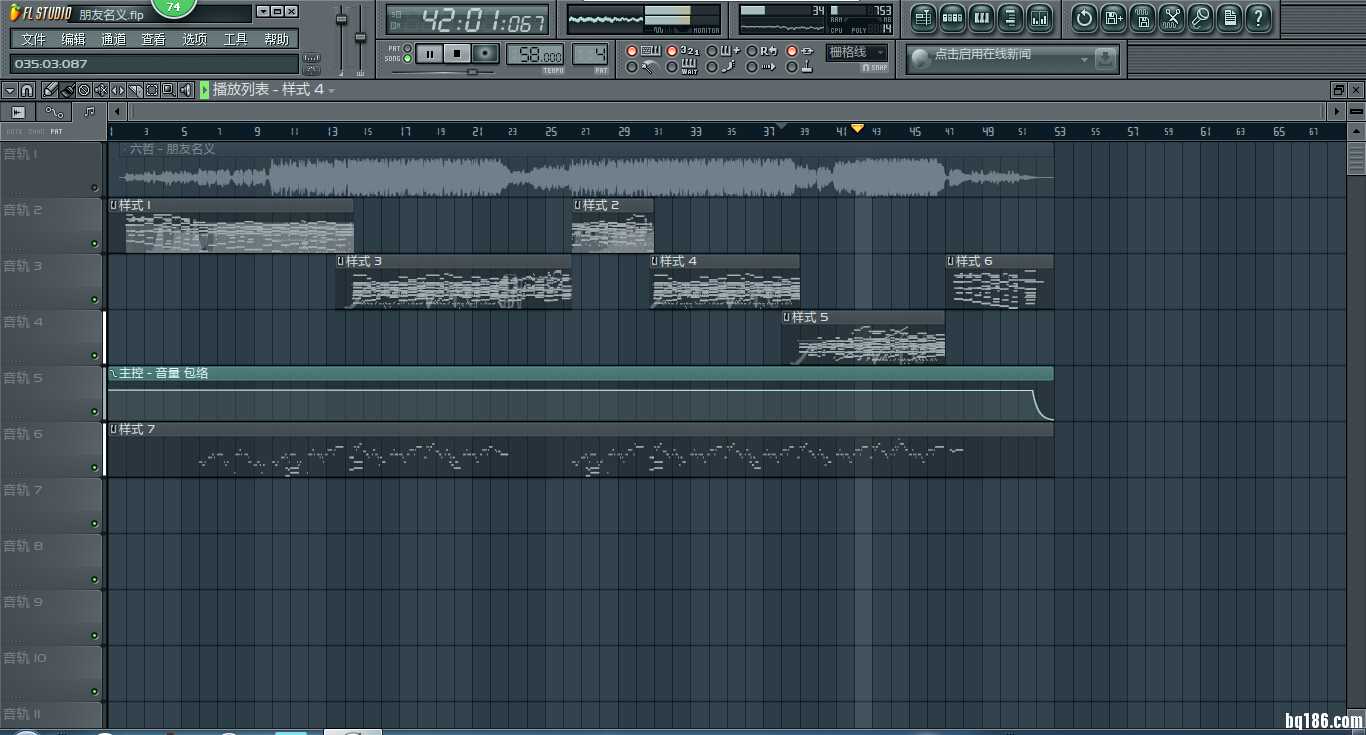Click the green playlist play arrow
1366x735 pixels.
coord(205,90)
